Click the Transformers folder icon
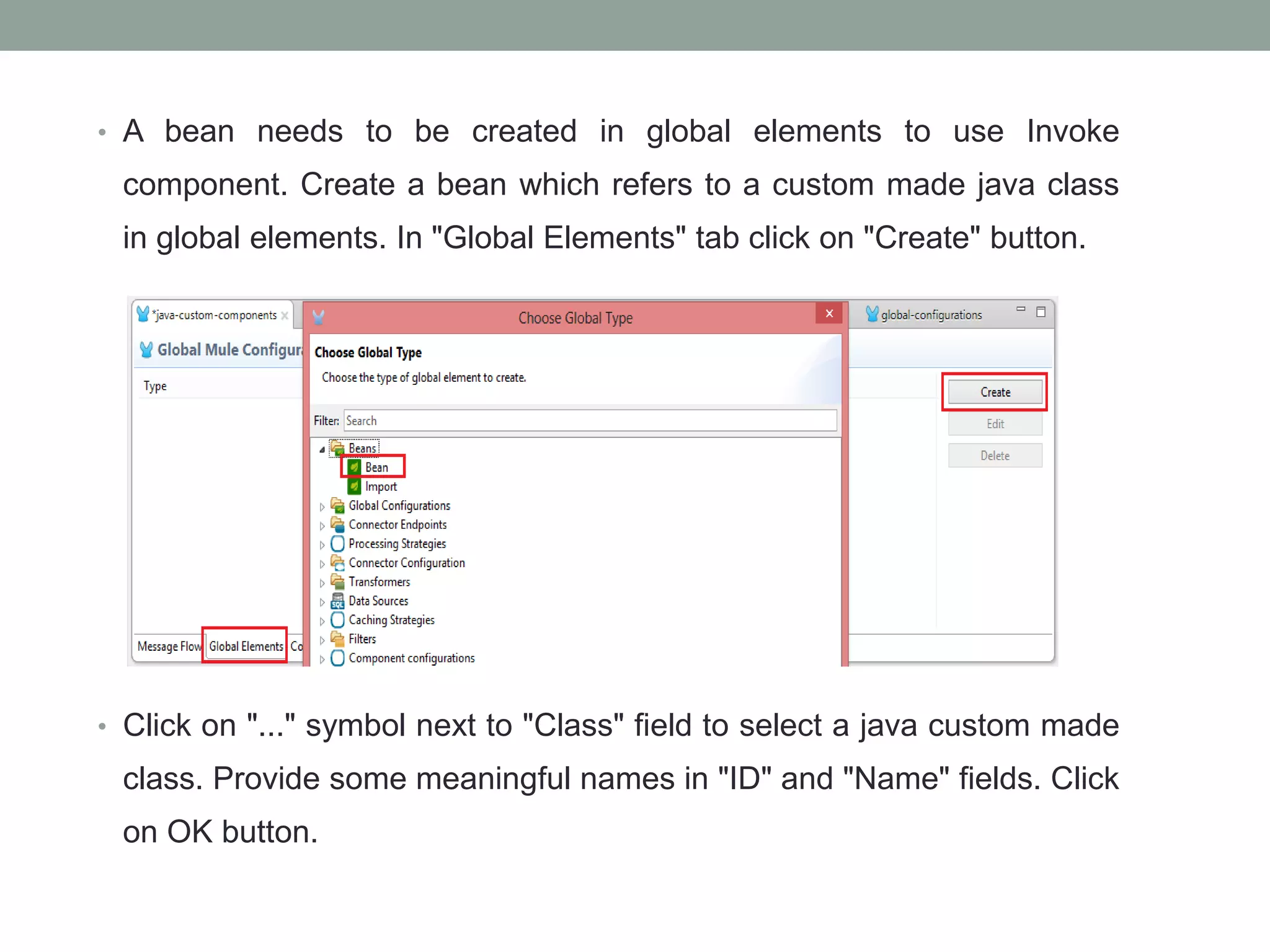 click(337, 581)
